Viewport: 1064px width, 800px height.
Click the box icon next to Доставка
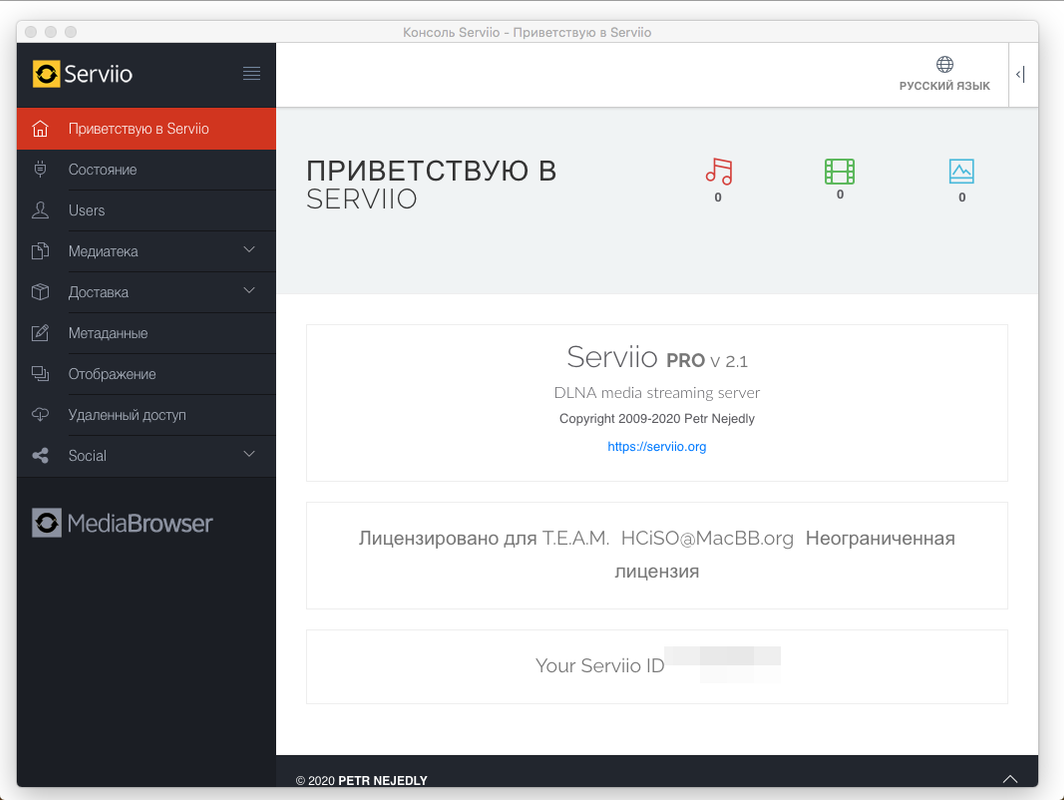coord(40,292)
